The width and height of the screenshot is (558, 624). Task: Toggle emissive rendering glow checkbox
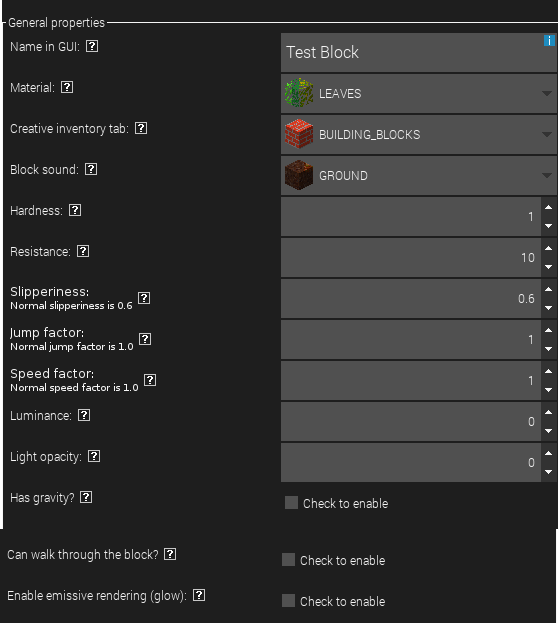point(289,601)
